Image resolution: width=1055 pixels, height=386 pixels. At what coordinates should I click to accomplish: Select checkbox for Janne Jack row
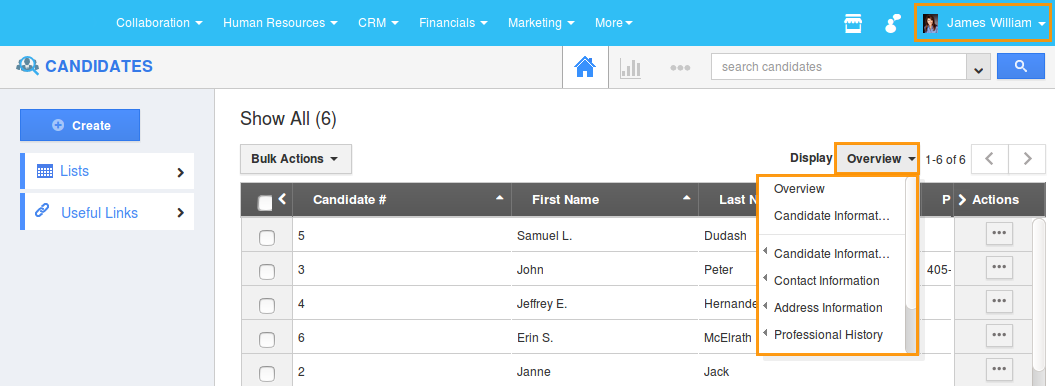tap(267, 373)
